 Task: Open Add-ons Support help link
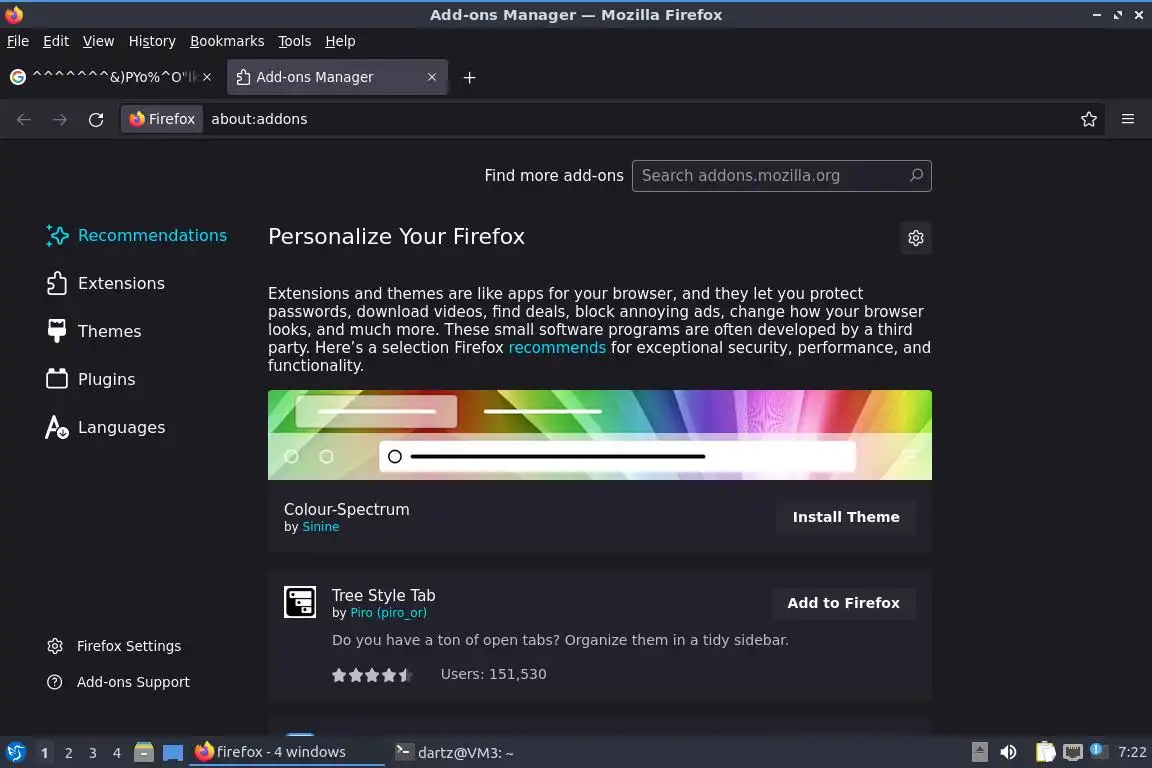[118, 682]
